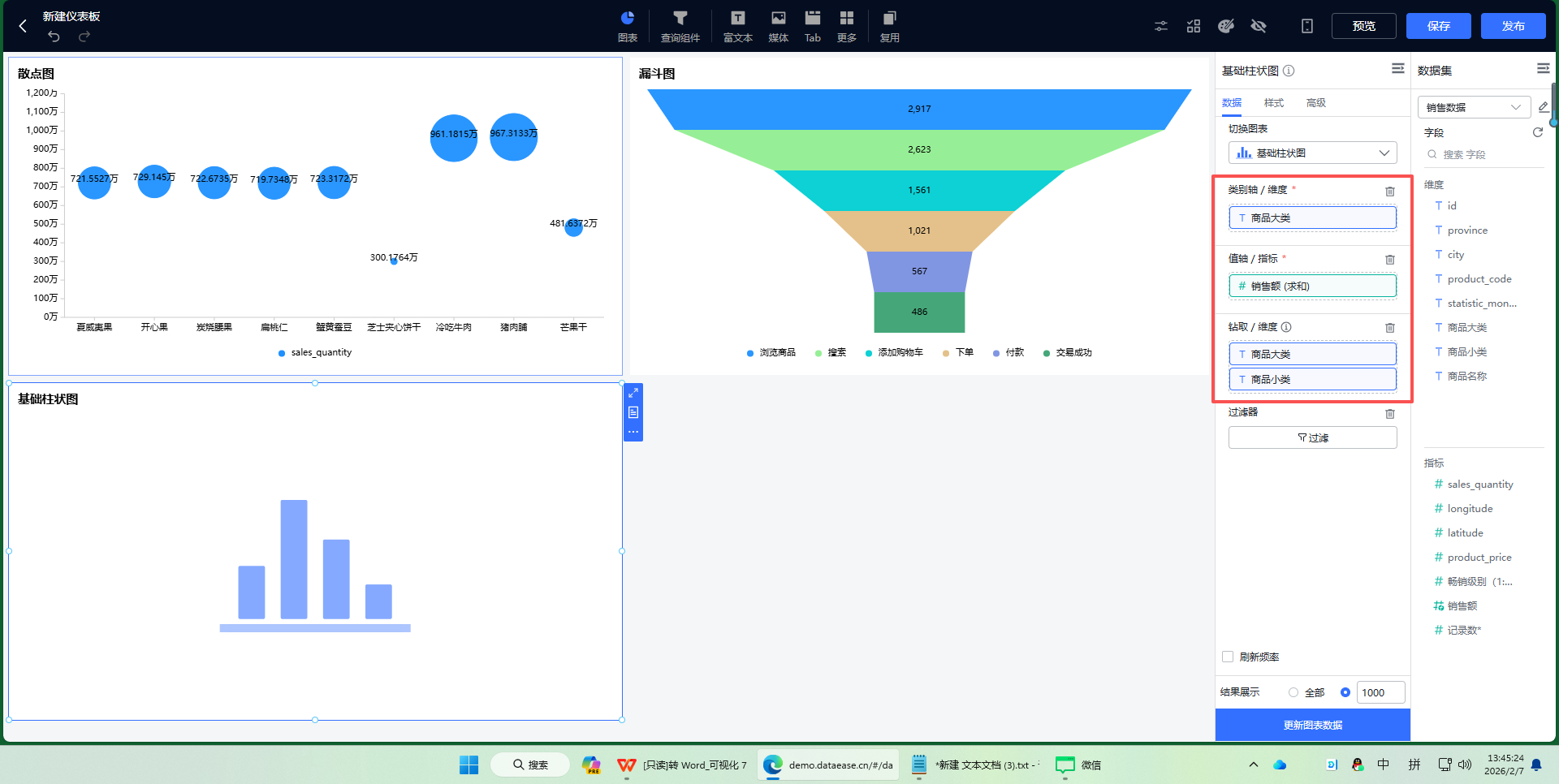
Task: Click info icon beside 钻取 / 维度
Action: coord(1286,327)
